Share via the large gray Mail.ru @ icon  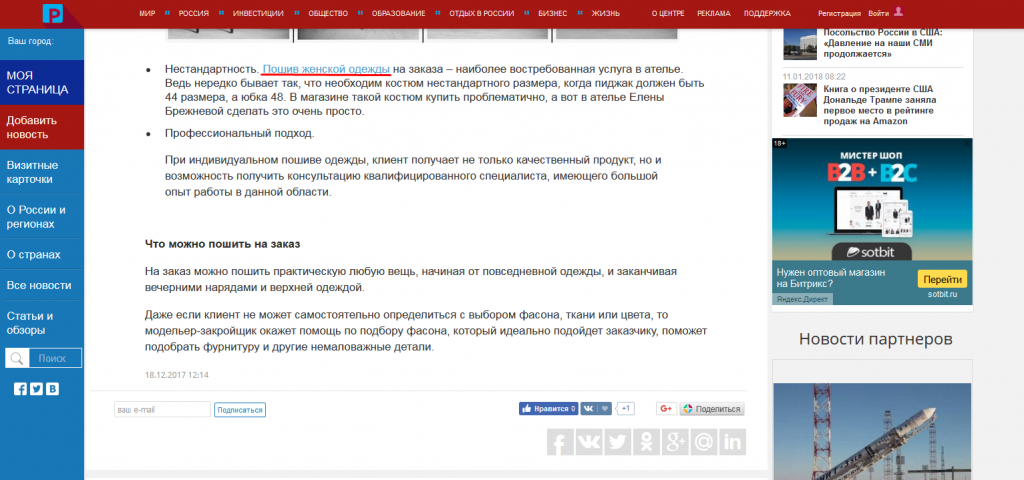click(704, 442)
